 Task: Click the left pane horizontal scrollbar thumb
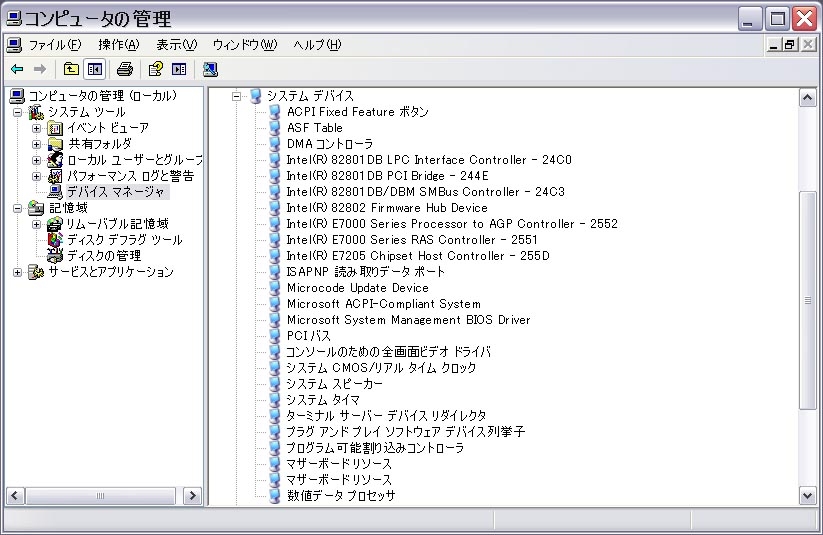point(100,496)
